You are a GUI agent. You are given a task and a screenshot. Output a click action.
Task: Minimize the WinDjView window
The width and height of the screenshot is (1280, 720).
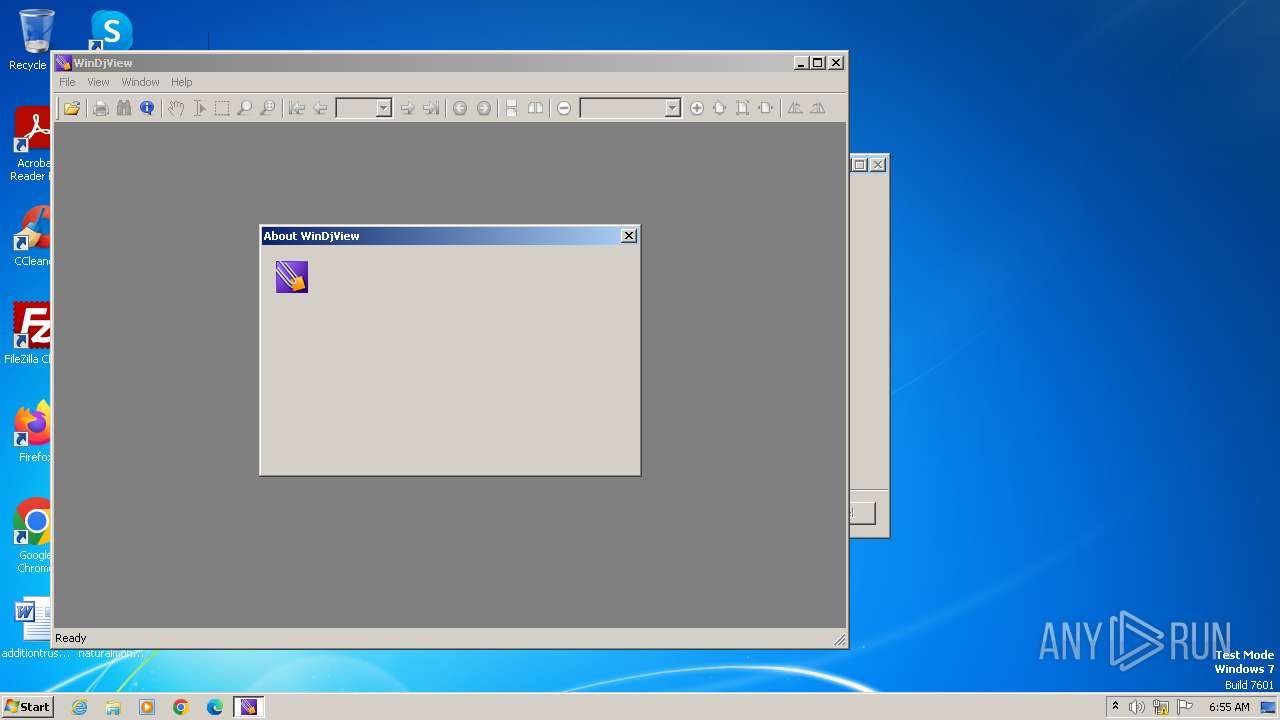click(x=801, y=63)
